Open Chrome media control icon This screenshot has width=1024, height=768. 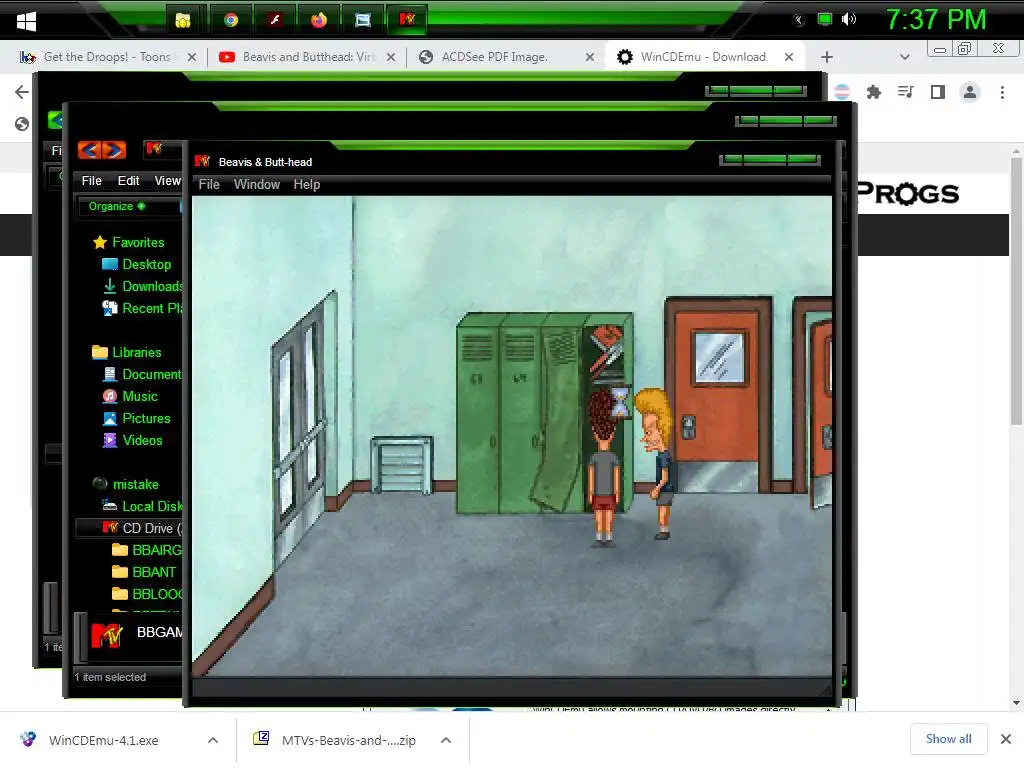coord(905,92)
